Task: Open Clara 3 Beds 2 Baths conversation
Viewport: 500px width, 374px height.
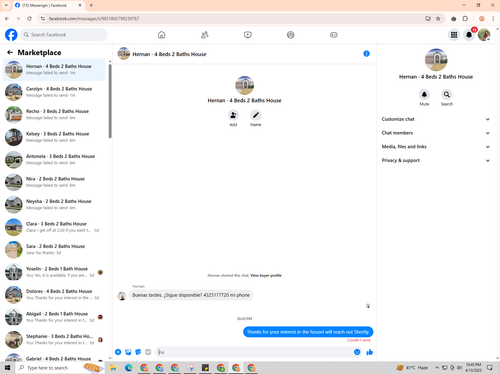Action: coord(54,227)
